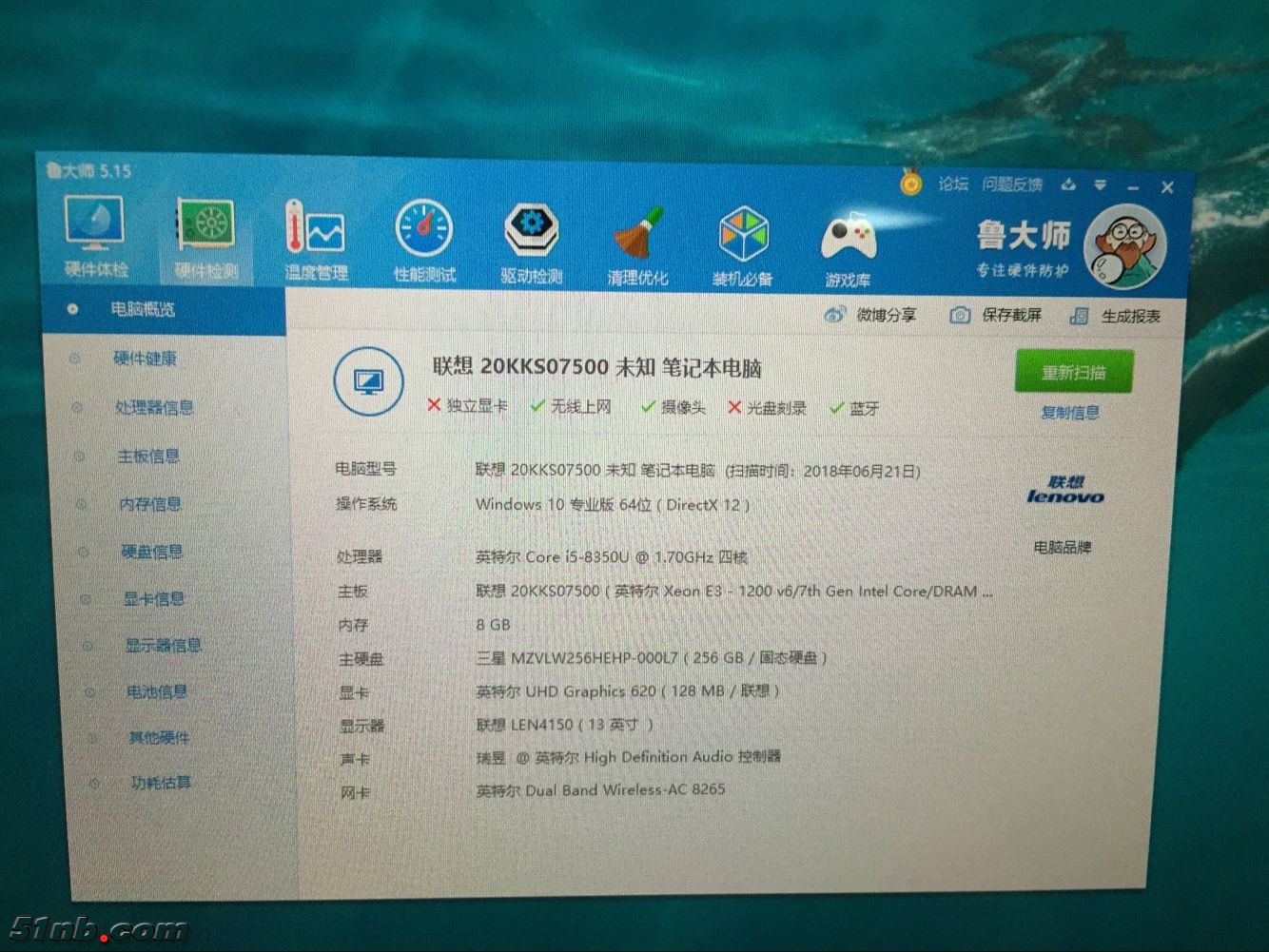The image size is (1269, 952).
Task: Open the 硬件体检 tool
Action: click(94, 238)
